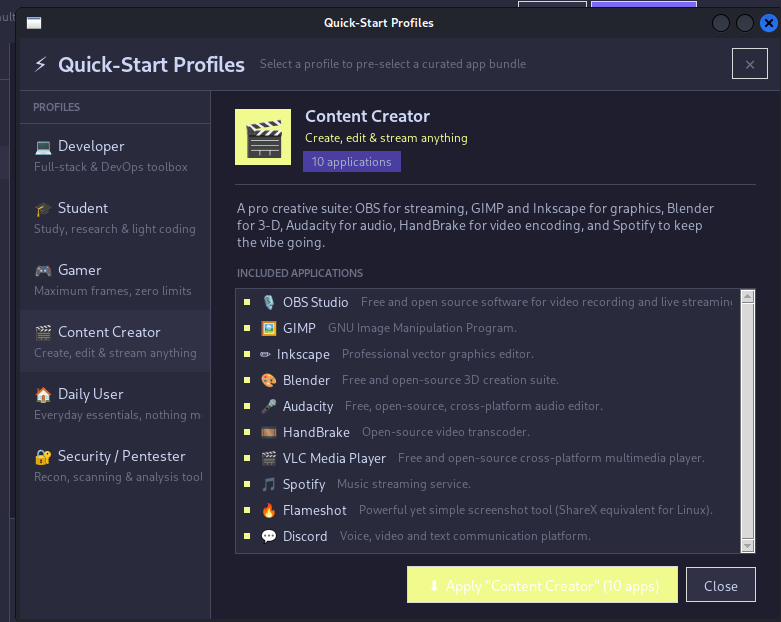Click the Inkscape pen icon
Image resolution: width=781 pixels, height=622 pixels.
[265, 354]
